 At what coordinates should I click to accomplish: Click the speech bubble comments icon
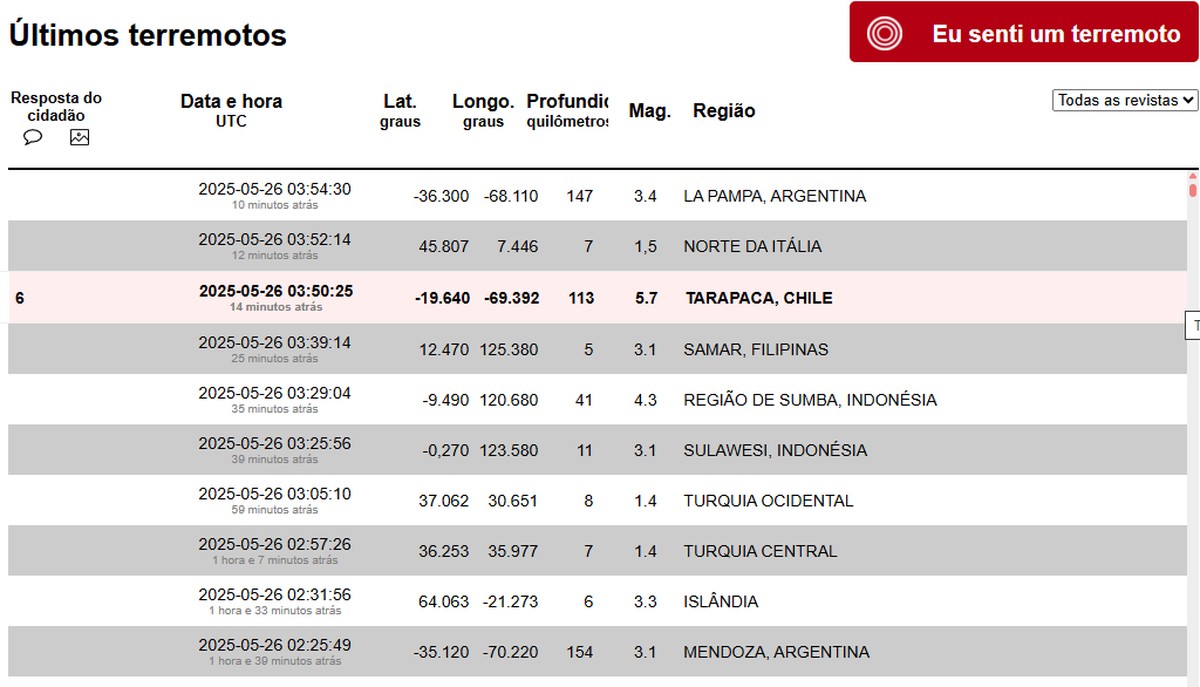pyautogui.click(x=33, y=137)
